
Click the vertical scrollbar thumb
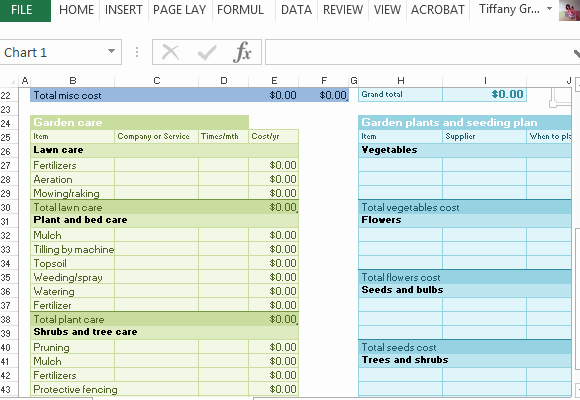click(577, 299)
